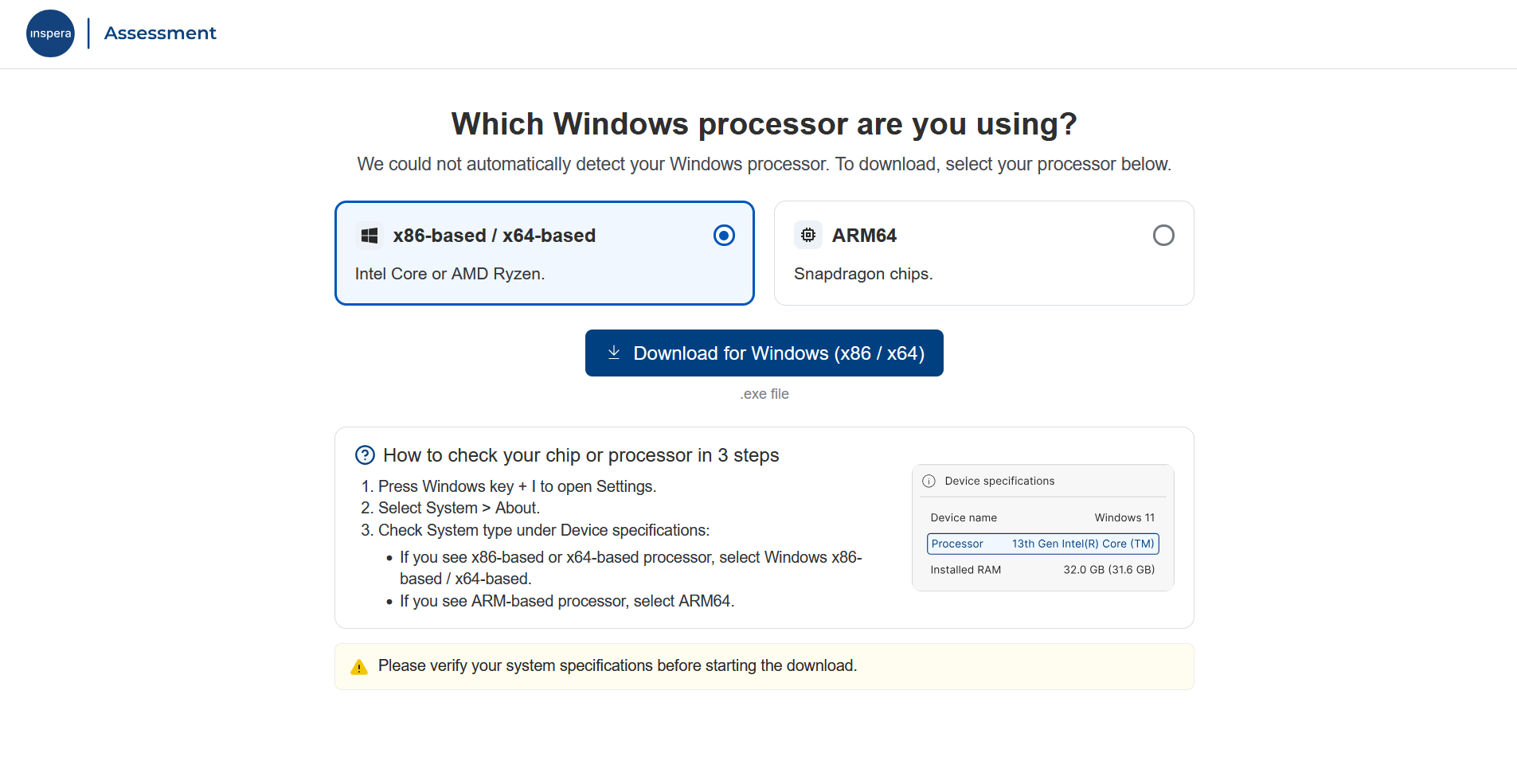This screenshot has width=1517, height=784.
Task: Click the info icon beside Device specifications
Action: point(929,481)
